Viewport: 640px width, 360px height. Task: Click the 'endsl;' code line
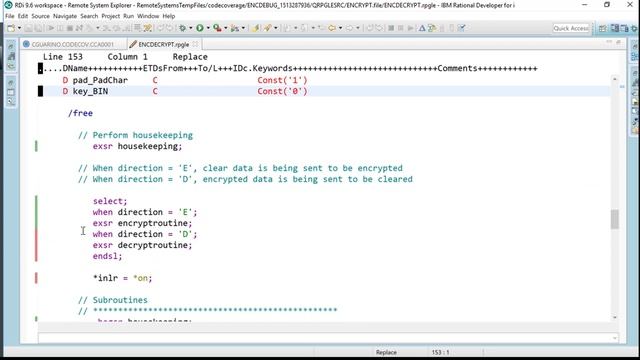click(107, 256)
